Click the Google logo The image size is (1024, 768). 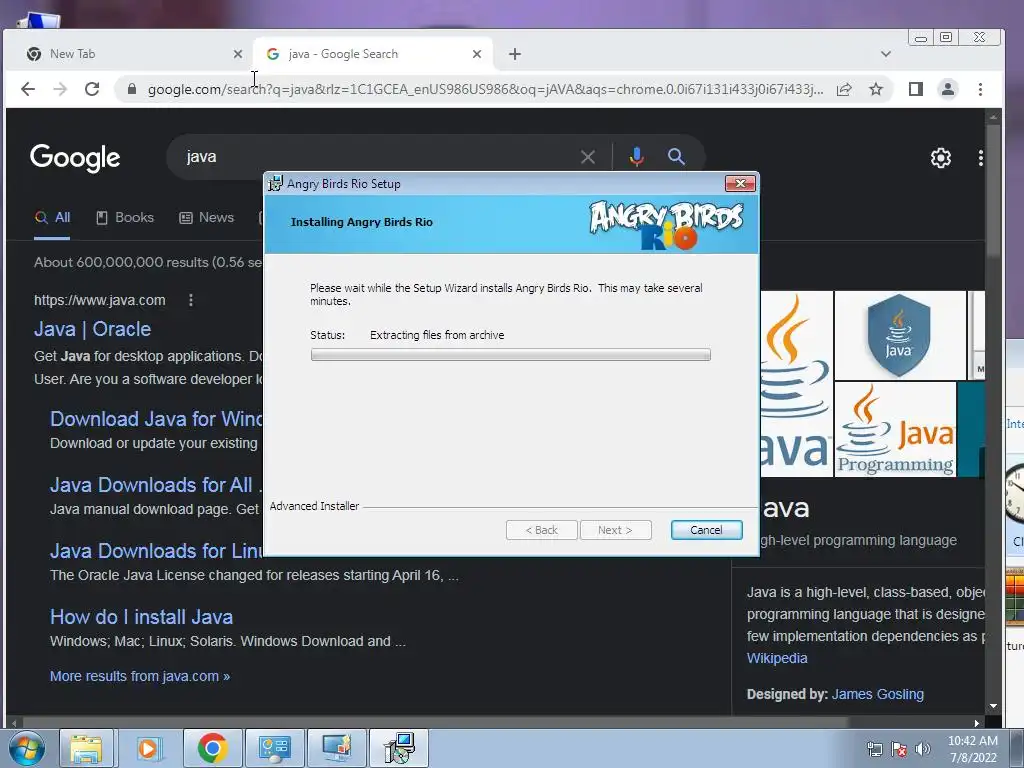[x=75, y=157]
